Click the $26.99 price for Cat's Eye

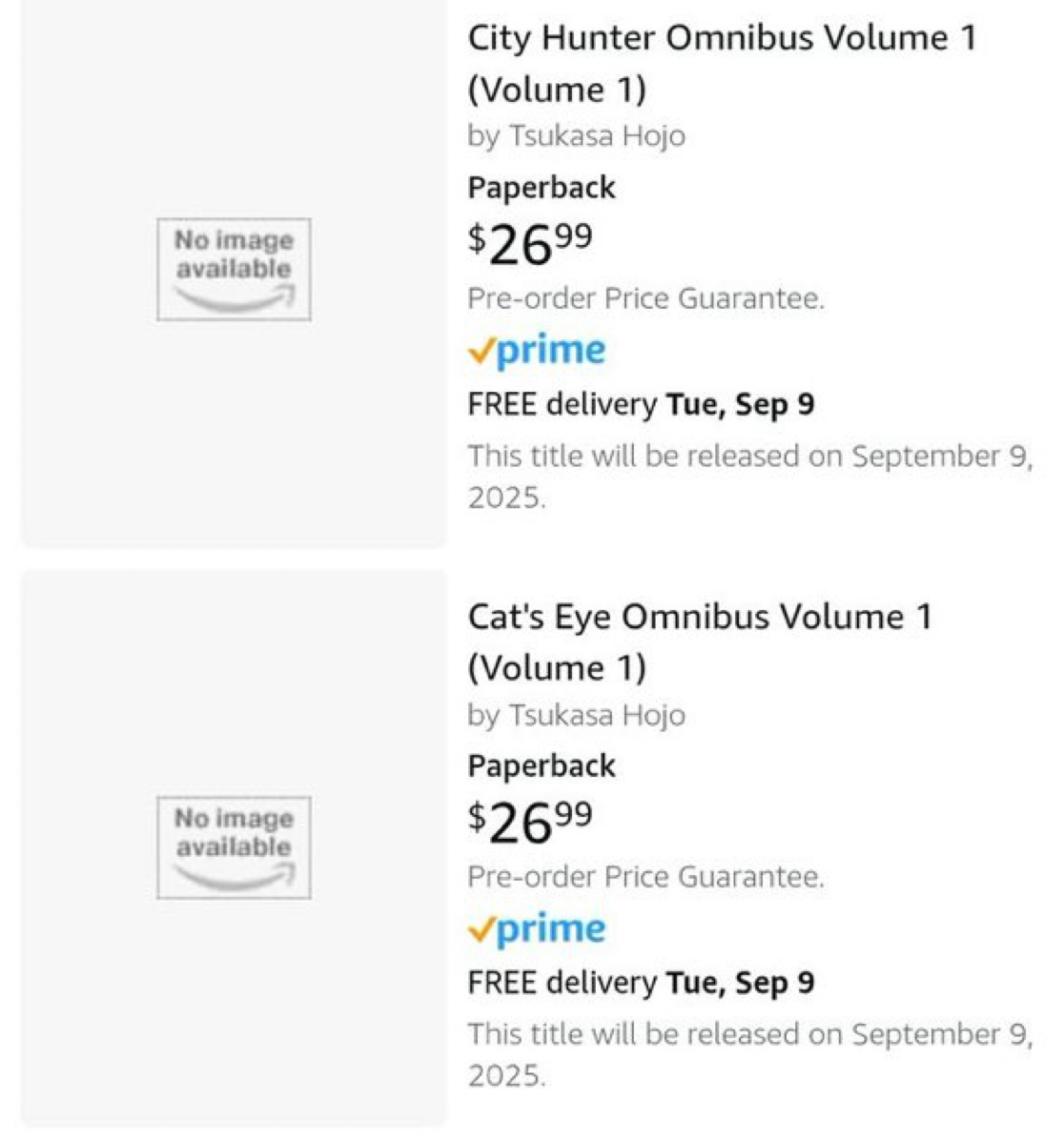530,823
